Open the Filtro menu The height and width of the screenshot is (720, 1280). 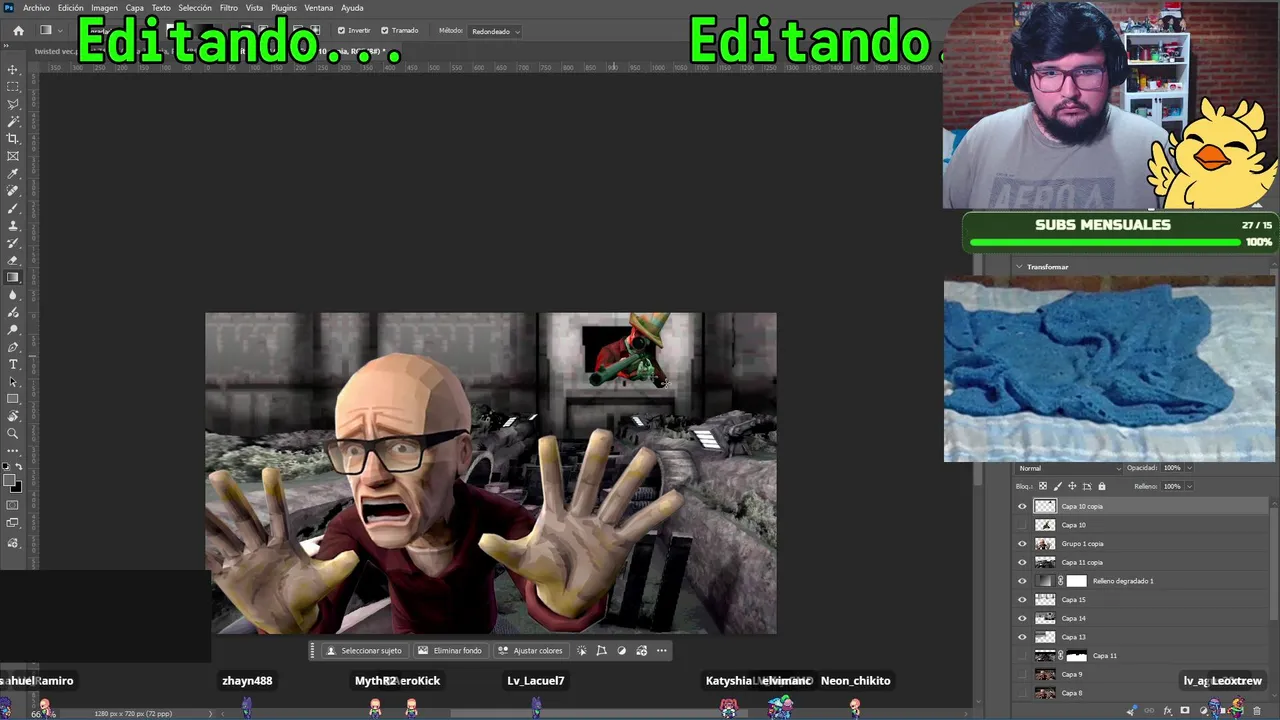229,8
